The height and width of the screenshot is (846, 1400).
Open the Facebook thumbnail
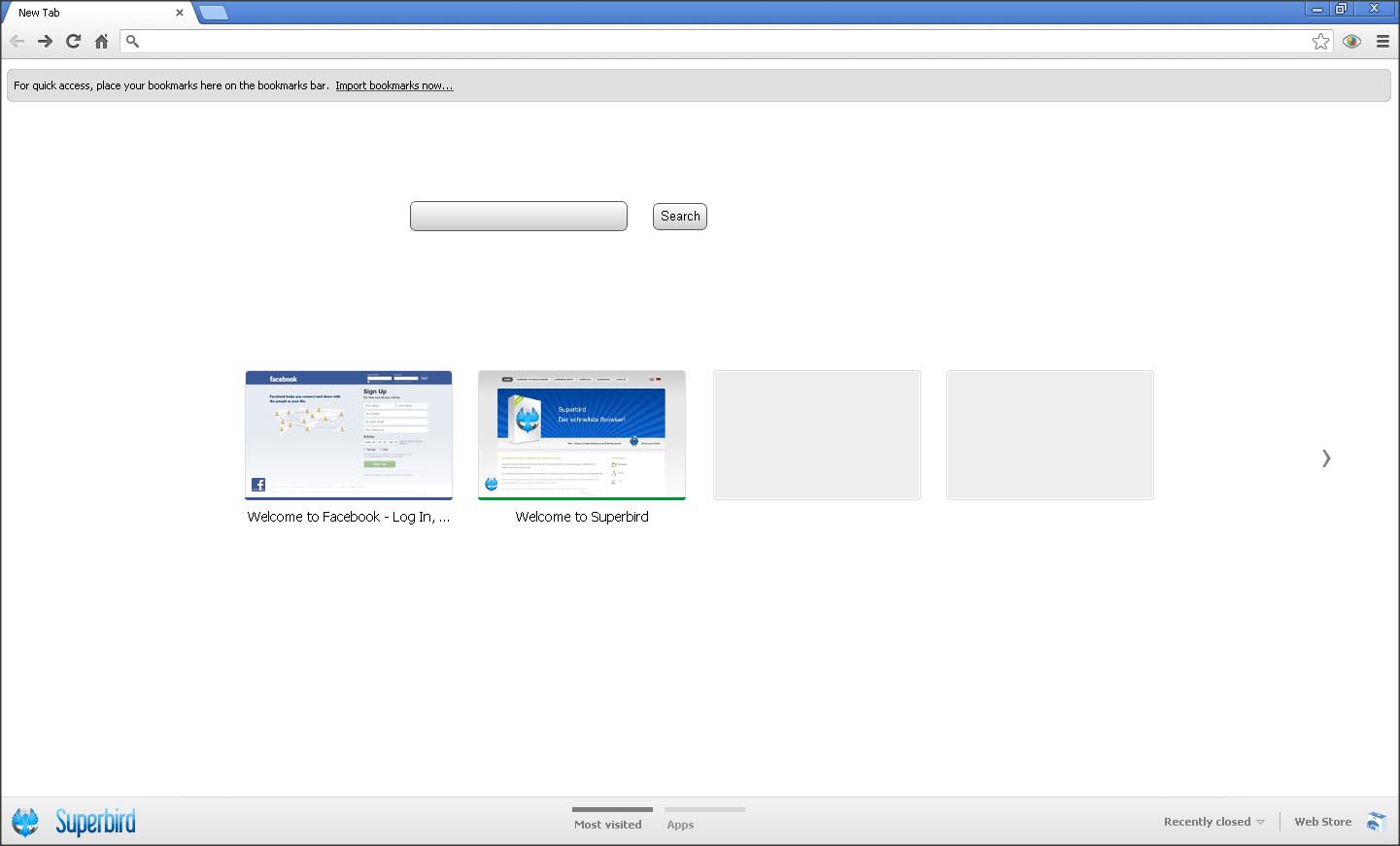pos(349,435)
